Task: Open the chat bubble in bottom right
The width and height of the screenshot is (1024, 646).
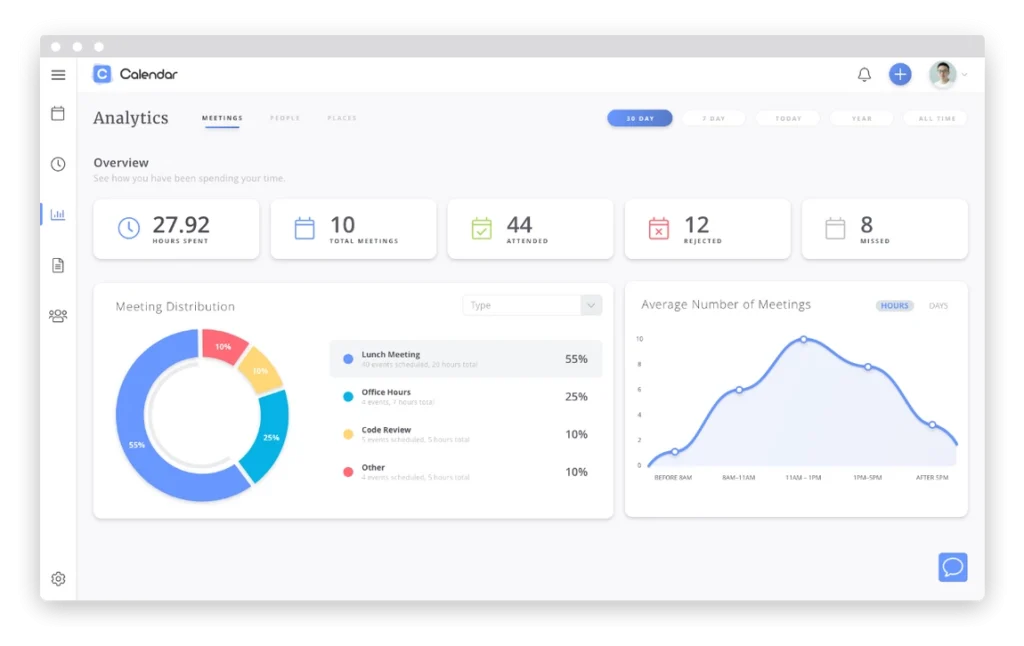Action: pos(952,567)
